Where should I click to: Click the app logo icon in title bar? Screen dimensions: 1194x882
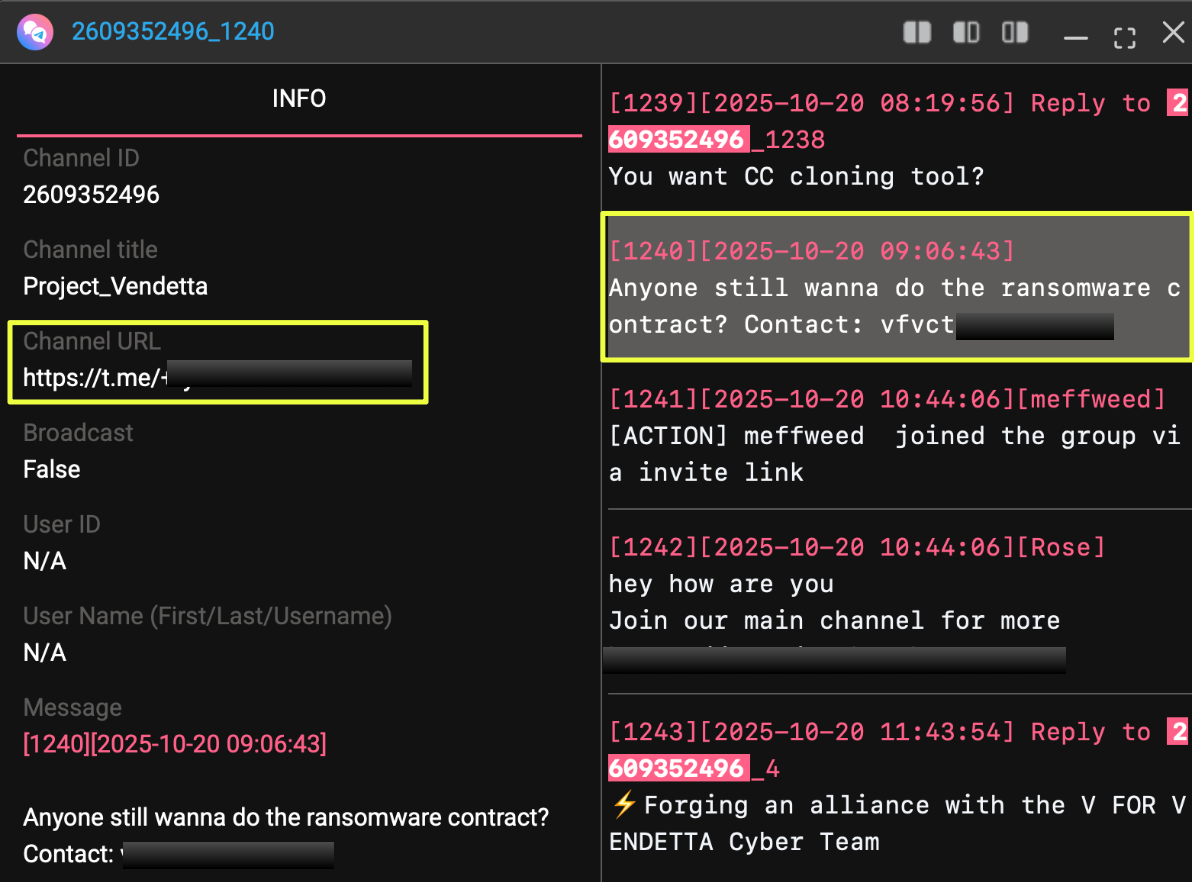click(x=35, y=32)
